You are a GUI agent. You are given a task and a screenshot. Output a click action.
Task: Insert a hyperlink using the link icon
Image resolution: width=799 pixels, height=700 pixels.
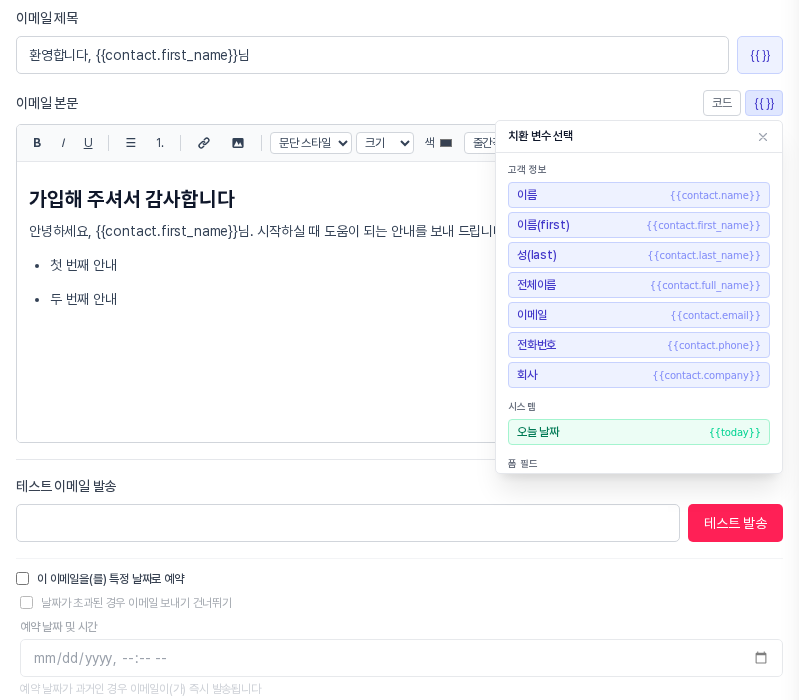(204, 143)
